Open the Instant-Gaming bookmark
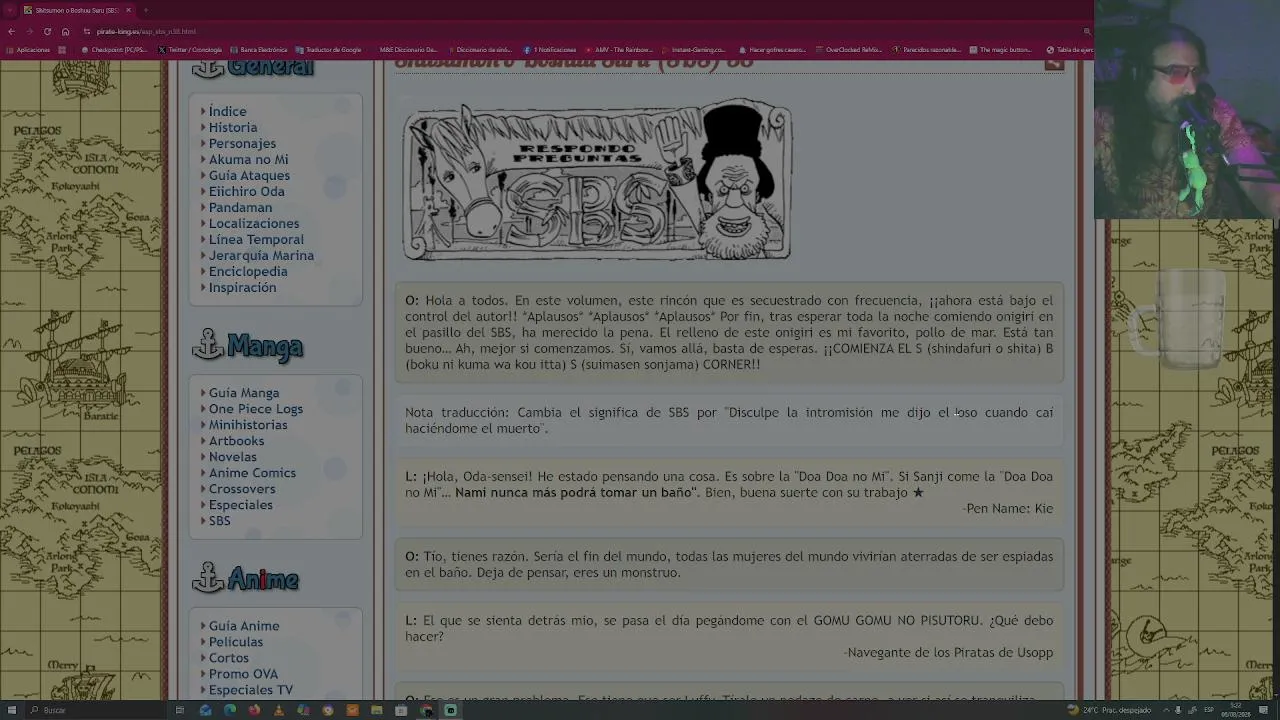 (x=695, y=50)
